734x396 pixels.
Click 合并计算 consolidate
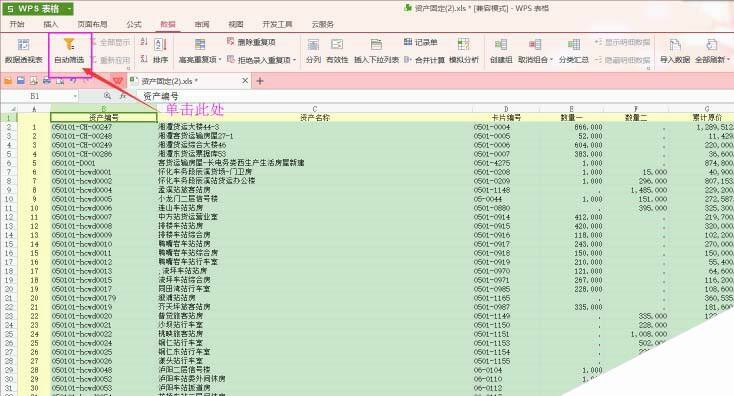coord(424,60)
